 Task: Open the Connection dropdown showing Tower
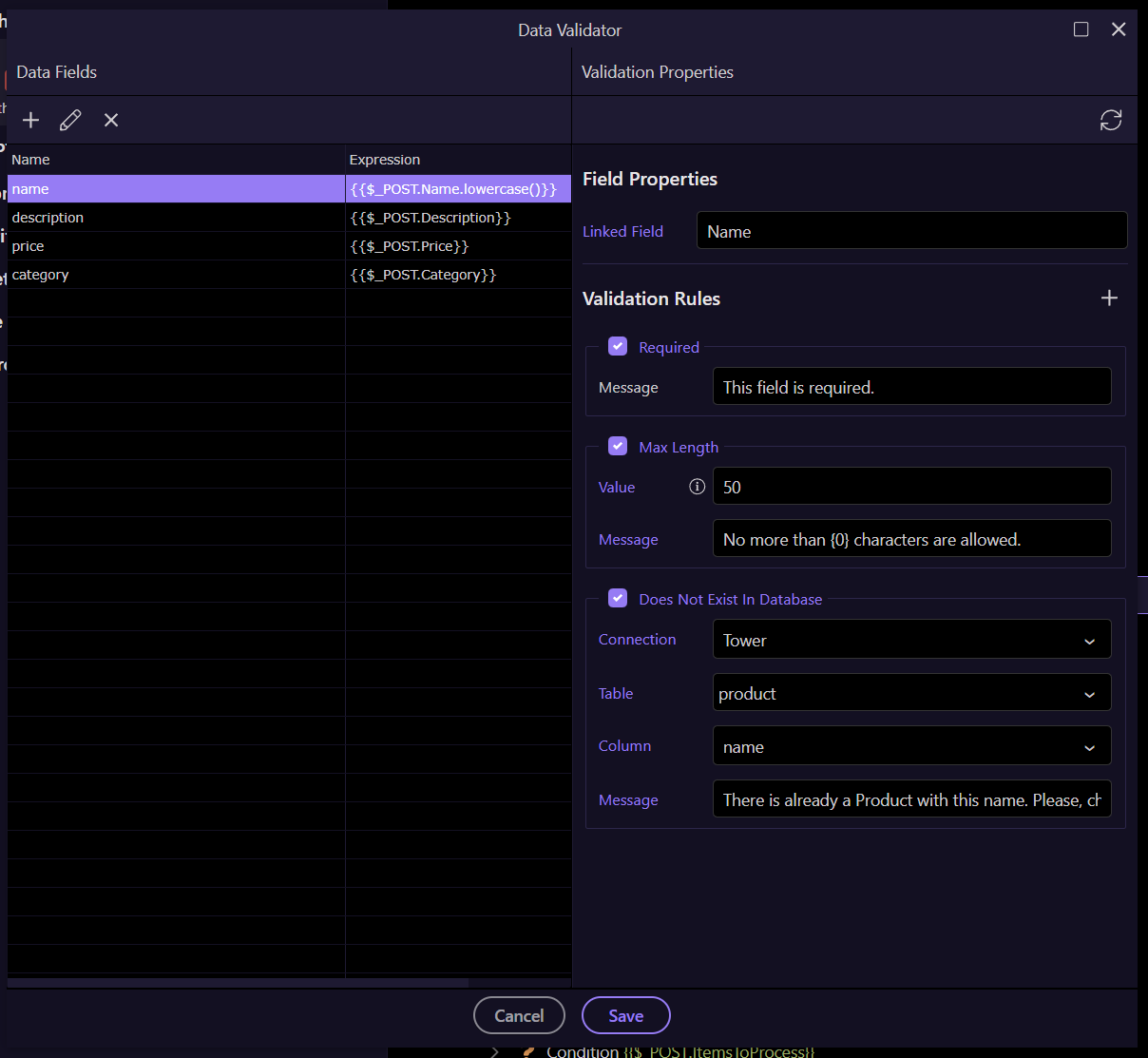point(910,640)
